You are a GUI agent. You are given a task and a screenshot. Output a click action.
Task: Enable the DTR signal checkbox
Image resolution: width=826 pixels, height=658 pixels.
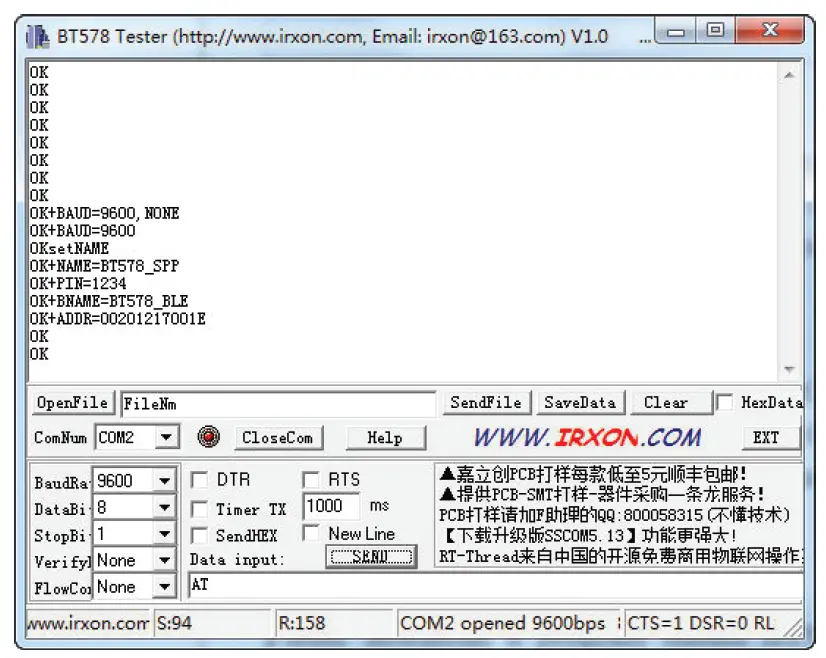click(198, 480)
